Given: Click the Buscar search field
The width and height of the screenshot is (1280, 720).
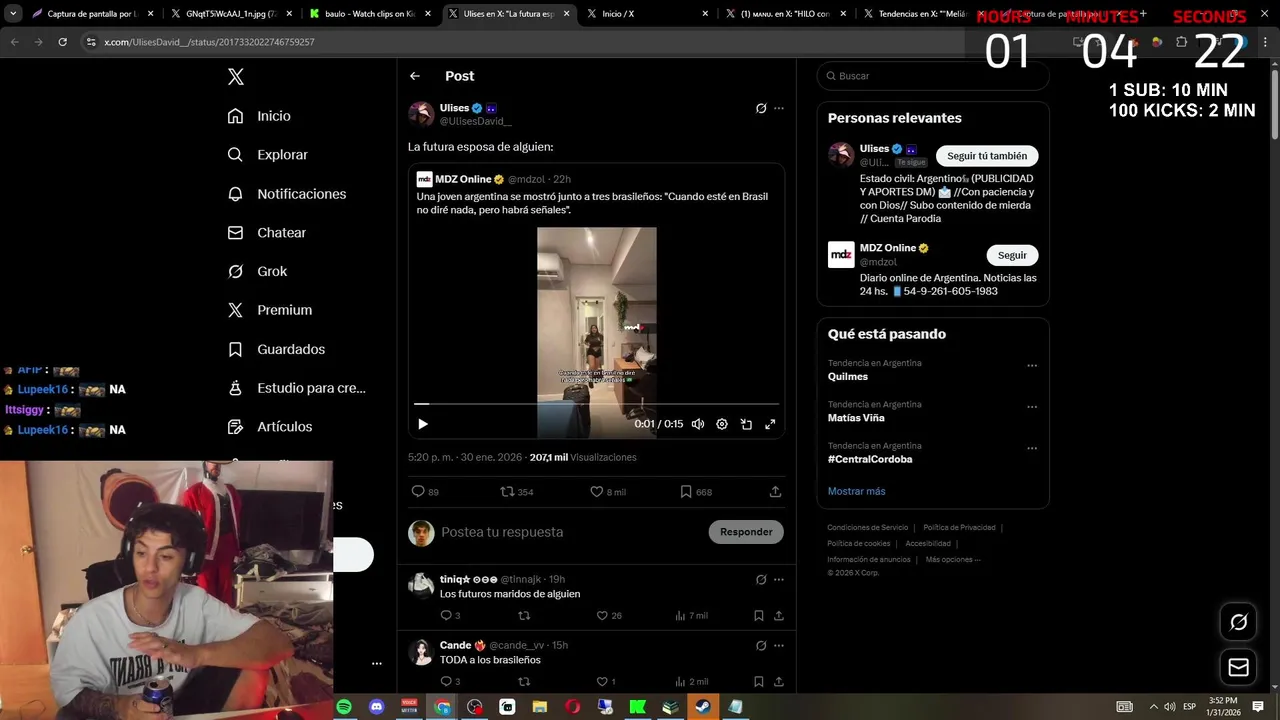Looking at the screenshot, I should 933,76.
